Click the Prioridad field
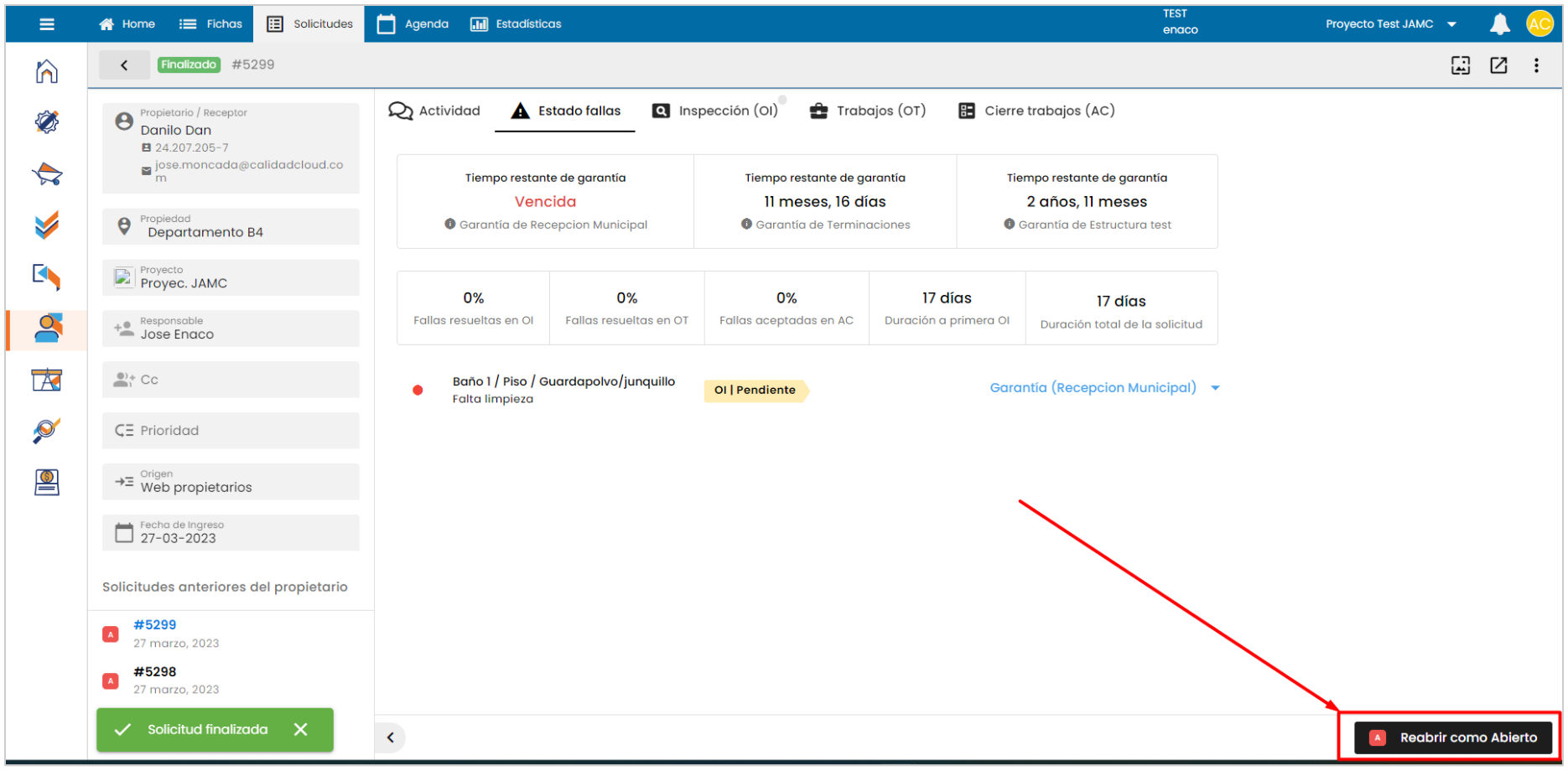 point(231,431)
